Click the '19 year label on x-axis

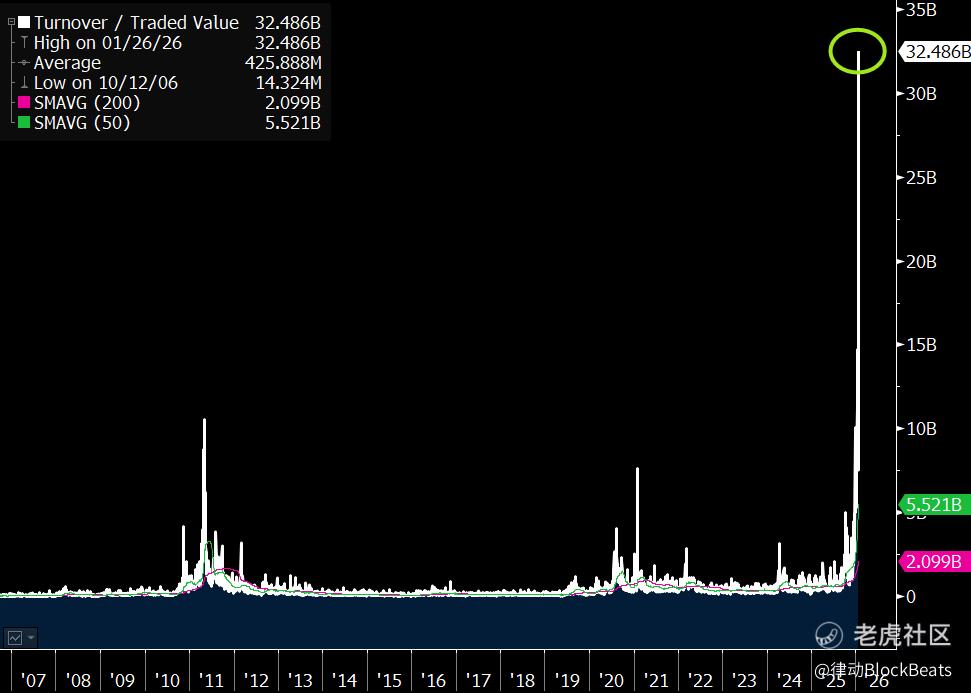pos(567,681)
